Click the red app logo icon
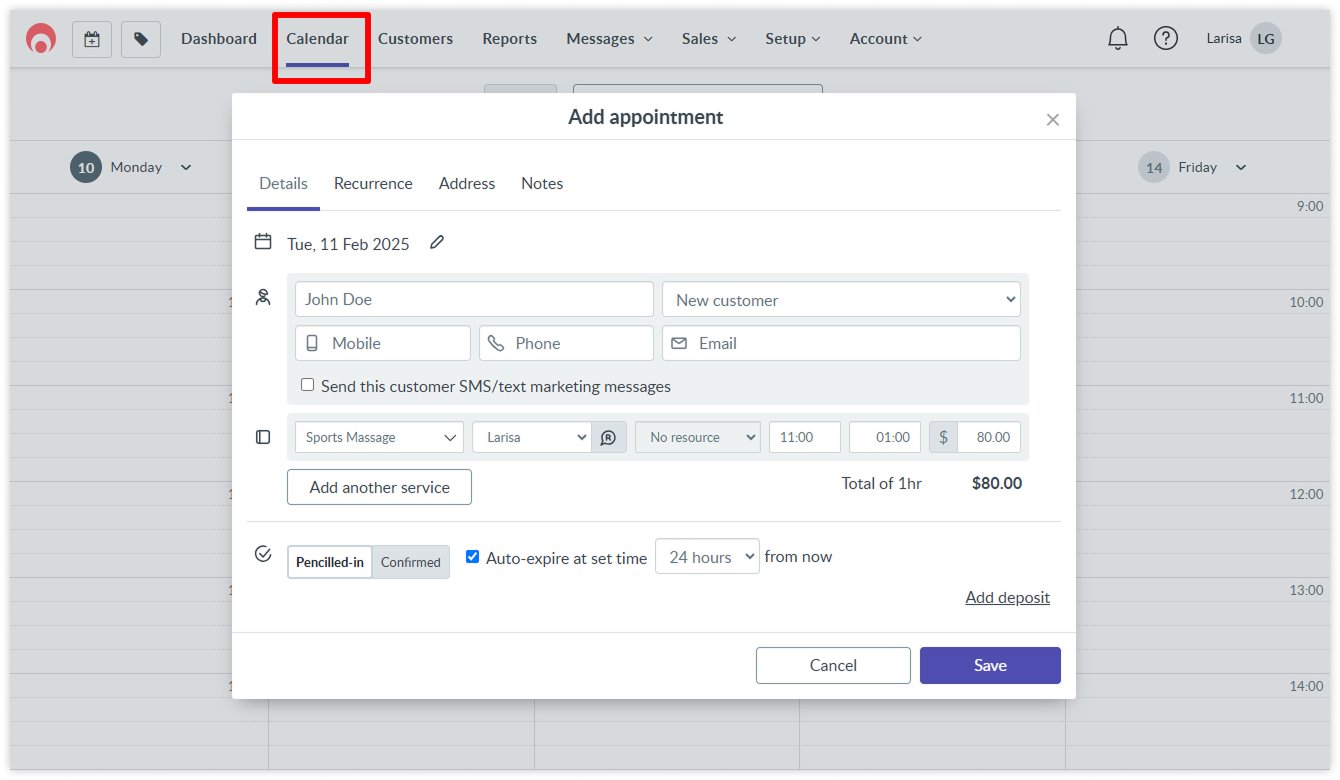The width and height of the screenshot is (1340, 780). (x=41, y=39)
